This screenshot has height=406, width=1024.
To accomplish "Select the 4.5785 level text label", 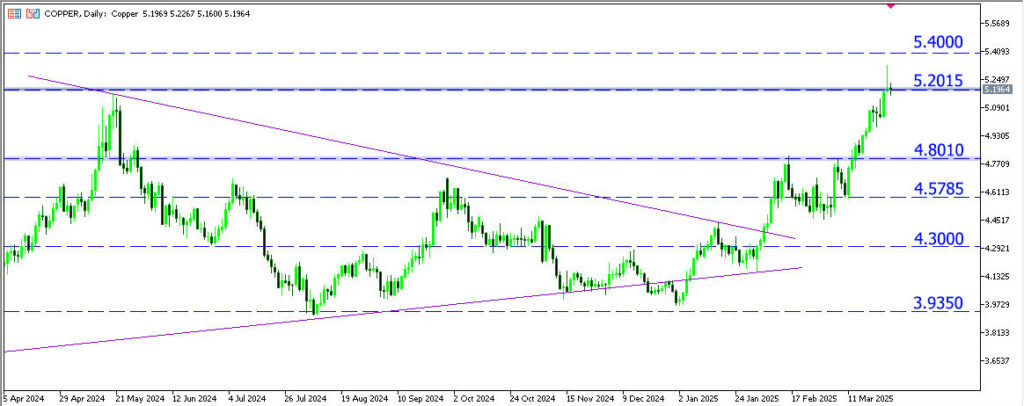I will click(937, 188).
